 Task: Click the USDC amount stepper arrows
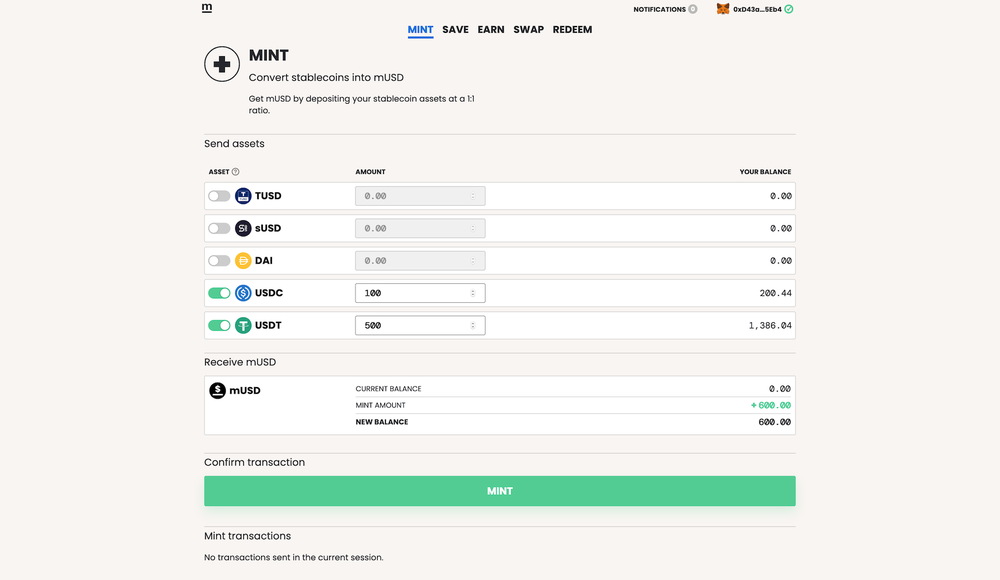point(473,293)
